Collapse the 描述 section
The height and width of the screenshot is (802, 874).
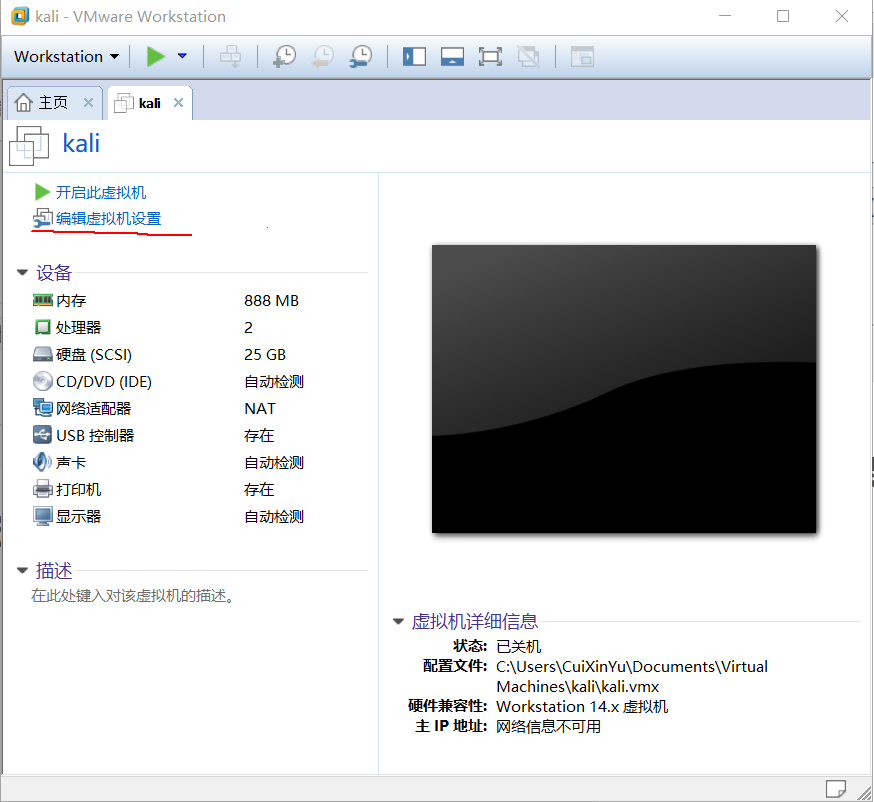coord(23,570)
